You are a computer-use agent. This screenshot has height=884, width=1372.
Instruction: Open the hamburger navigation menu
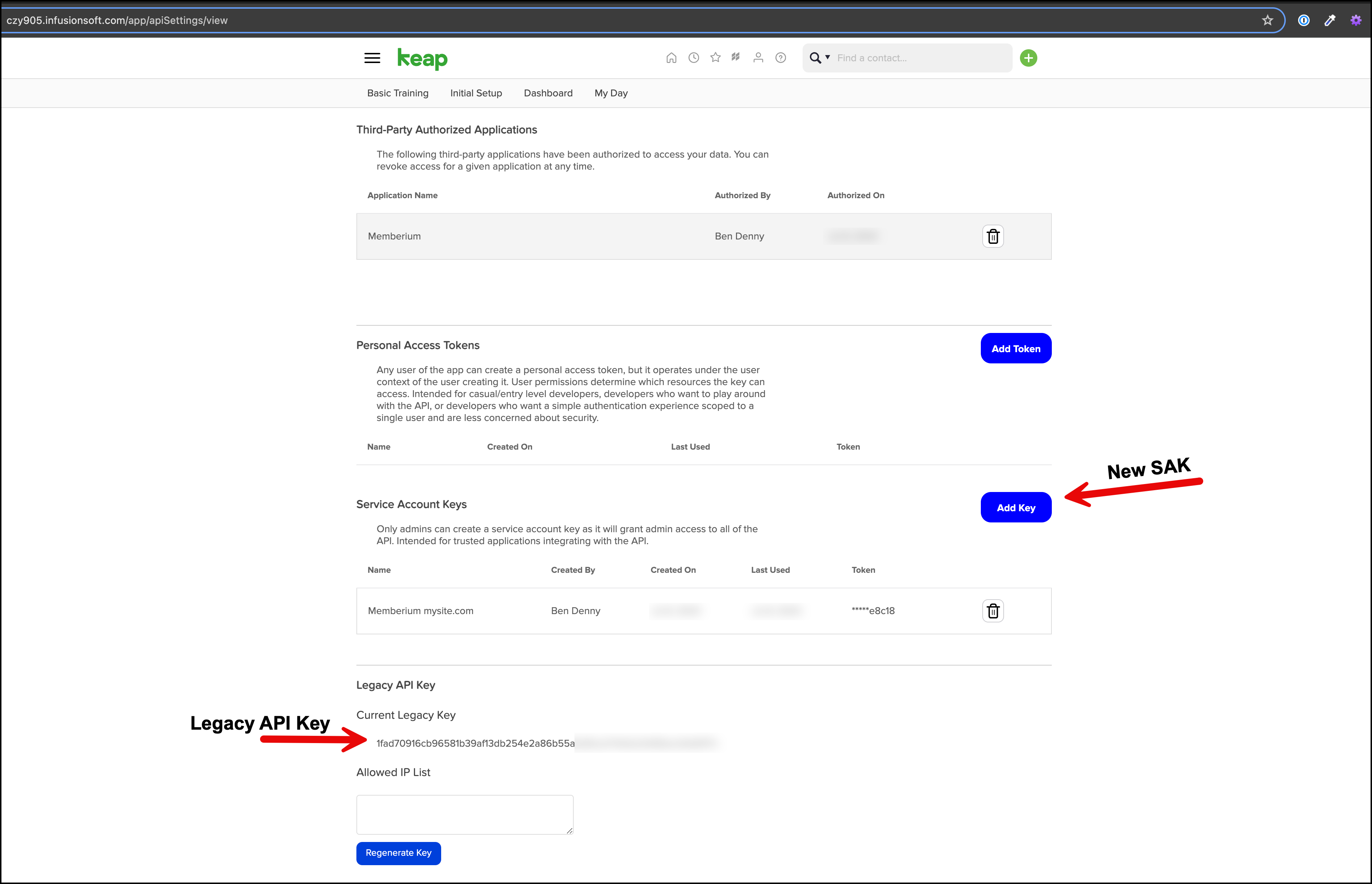372,58
